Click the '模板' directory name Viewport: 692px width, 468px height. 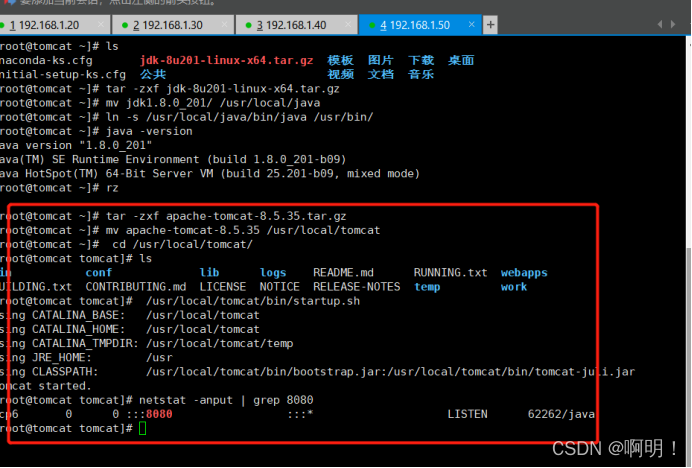tap(340, 60)
